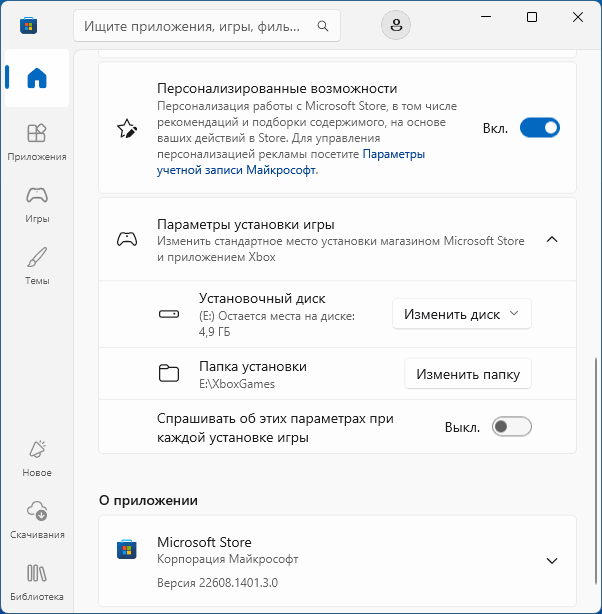Click the gamepad icon beside Параметры установки игры
Viewport: 602px width, 614px height.
(127, 239)
